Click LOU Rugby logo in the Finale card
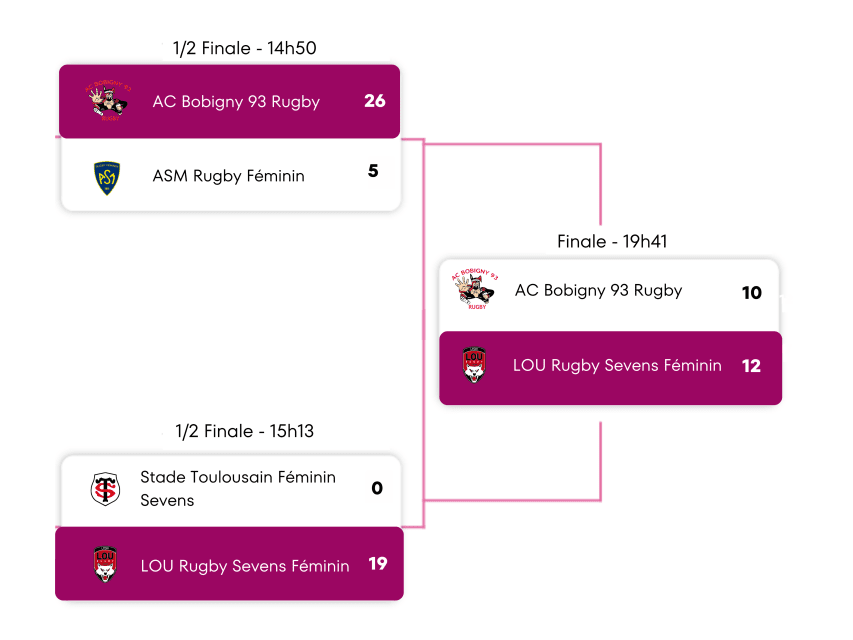Viewport: 853px width, 640px height. point(474,366)
